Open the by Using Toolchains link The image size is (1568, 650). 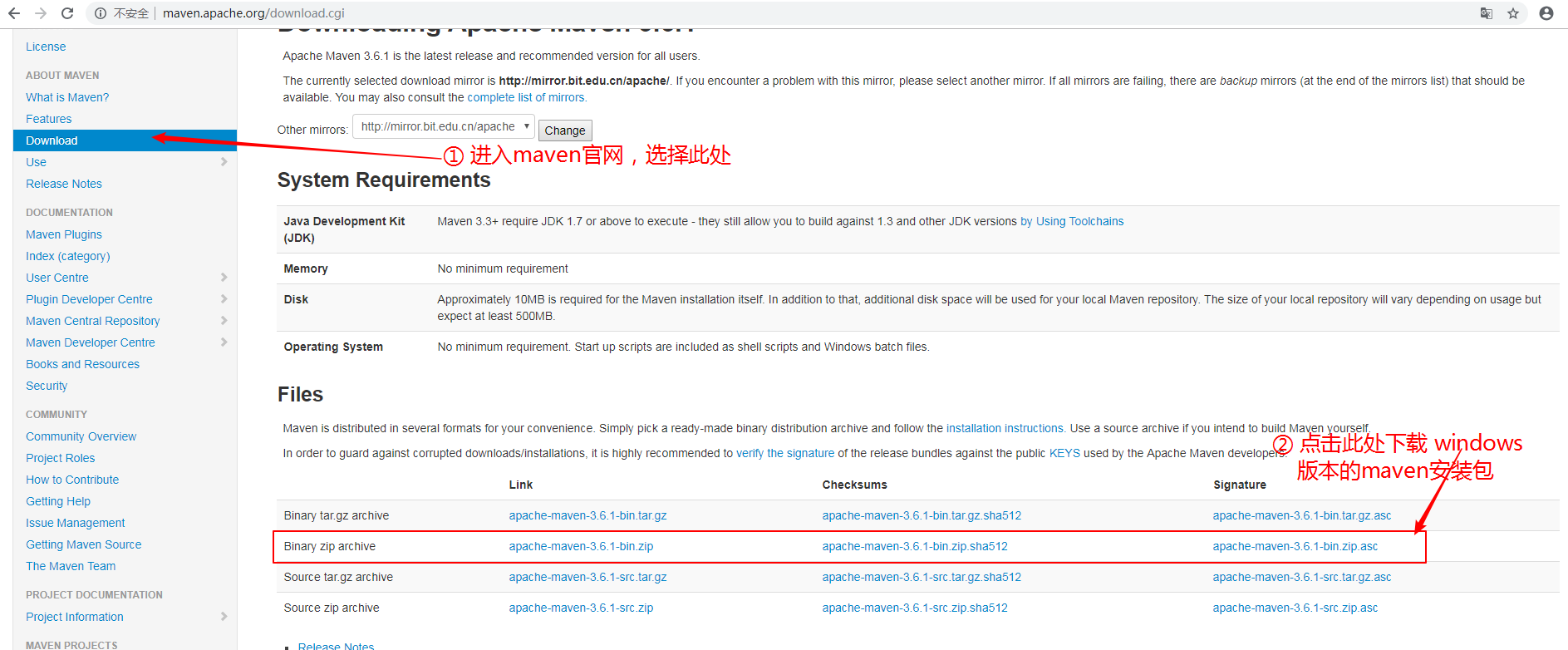click(1072, 221)
